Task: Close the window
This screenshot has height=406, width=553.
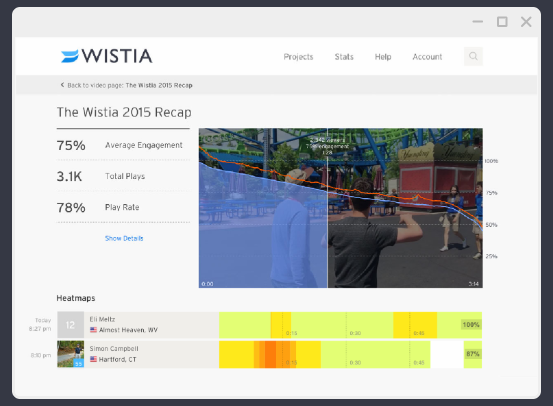Action: point(526,22)
